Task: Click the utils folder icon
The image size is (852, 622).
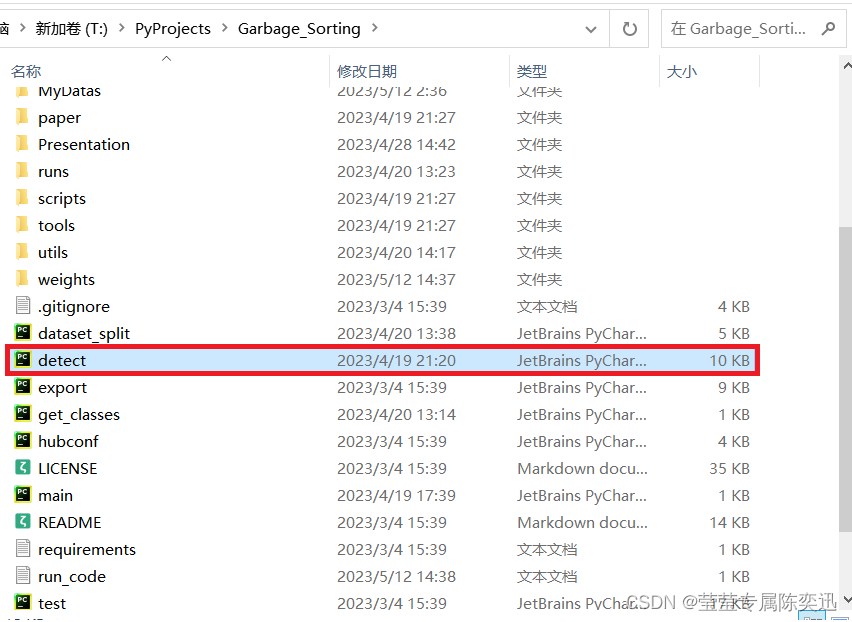Action: 22,252
